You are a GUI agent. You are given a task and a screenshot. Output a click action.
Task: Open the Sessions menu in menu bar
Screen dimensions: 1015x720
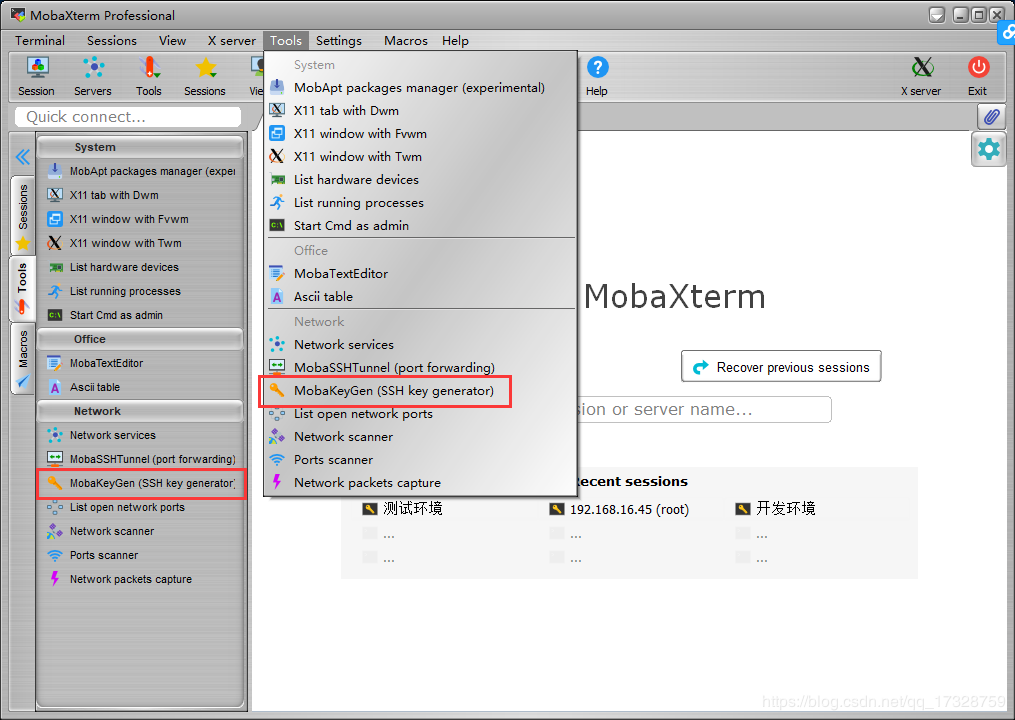pos(112,41)
